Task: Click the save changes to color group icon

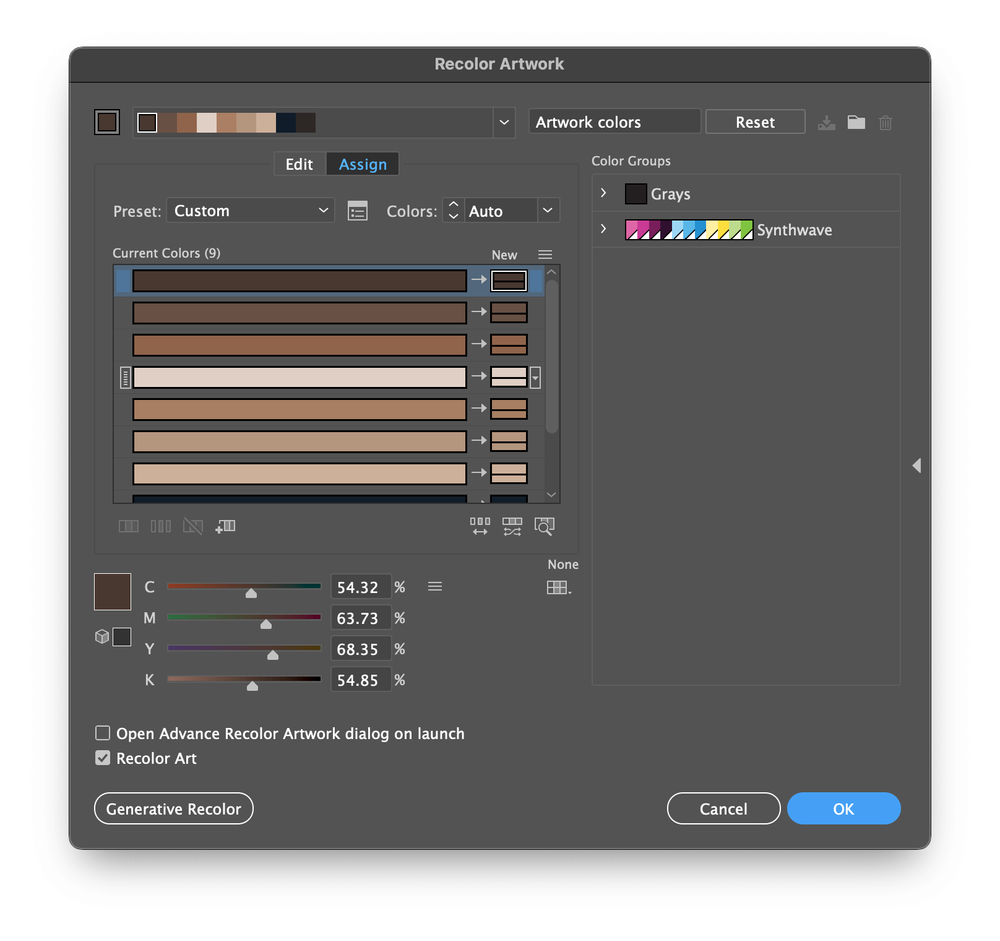Action: tap(827, 122)
